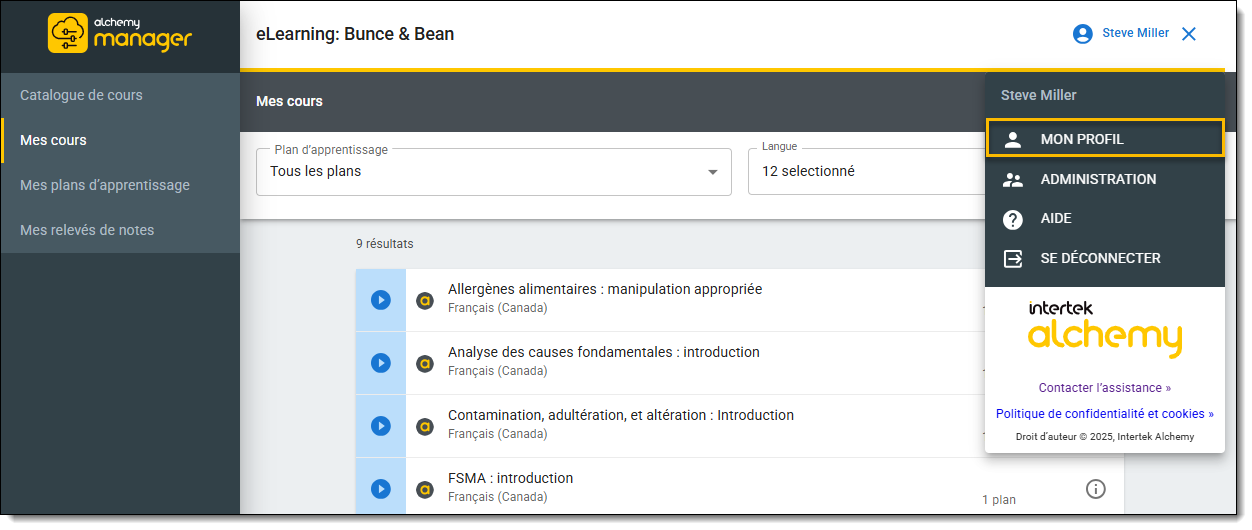This screenshot has height=530, width=1252.
Task: Click the info icon on the FSMA row
Action: click(1095, 489)
